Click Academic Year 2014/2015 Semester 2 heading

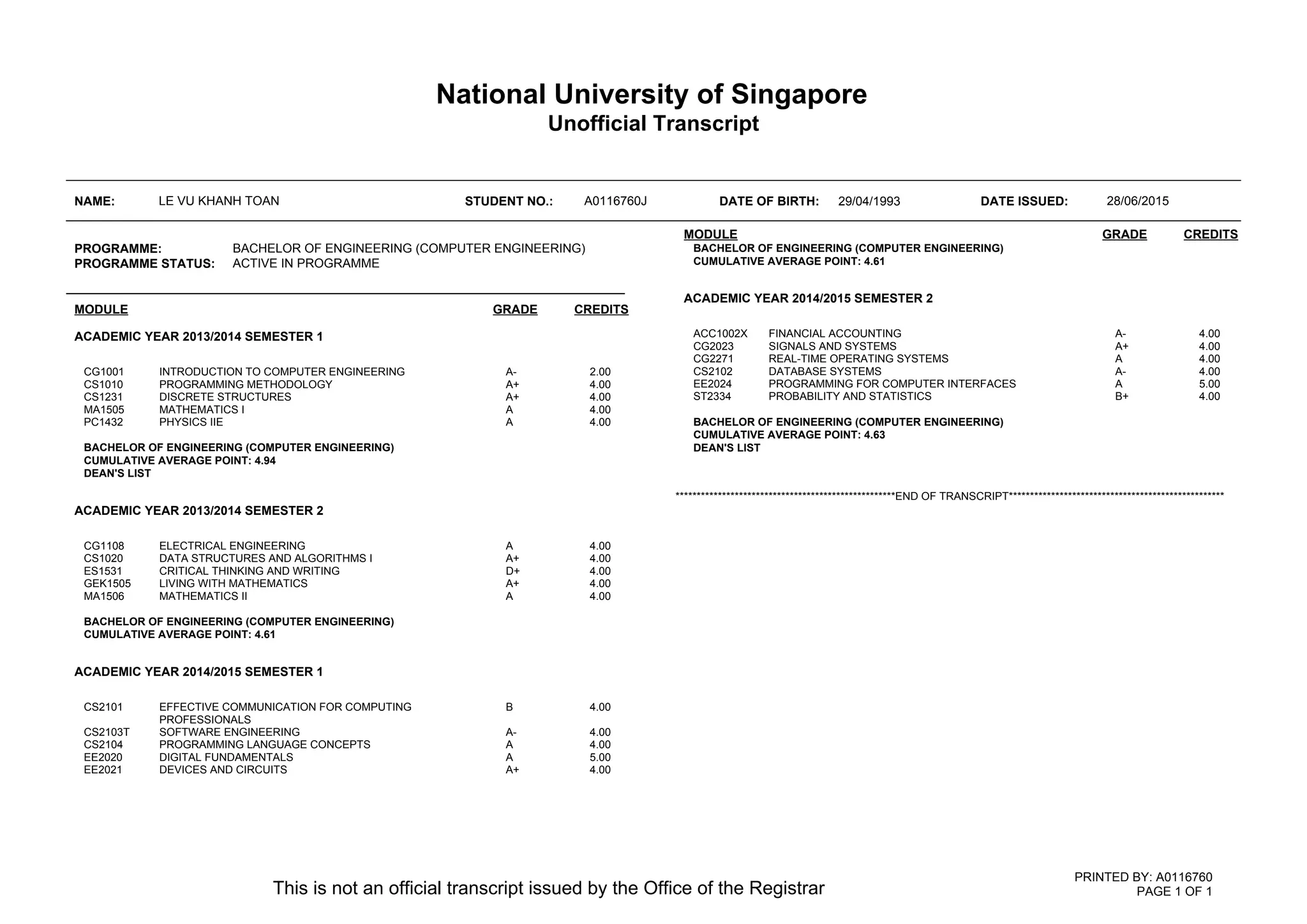click(808, 299)
